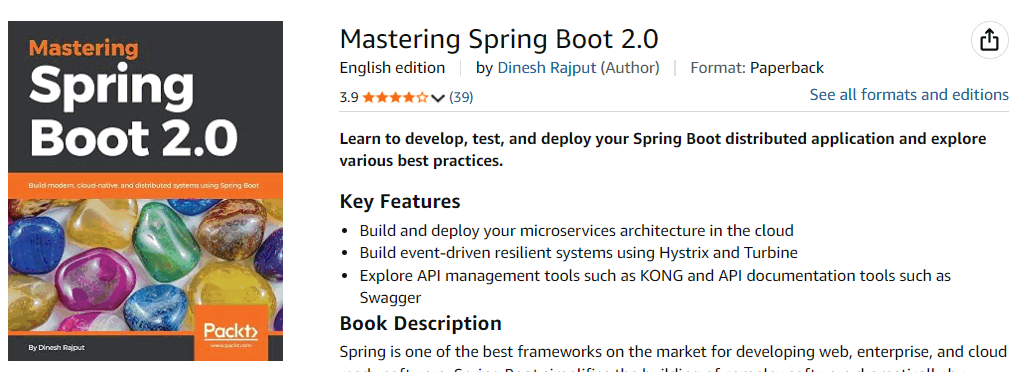
Task: Click the Key Features heading
Action: [400, 202]
